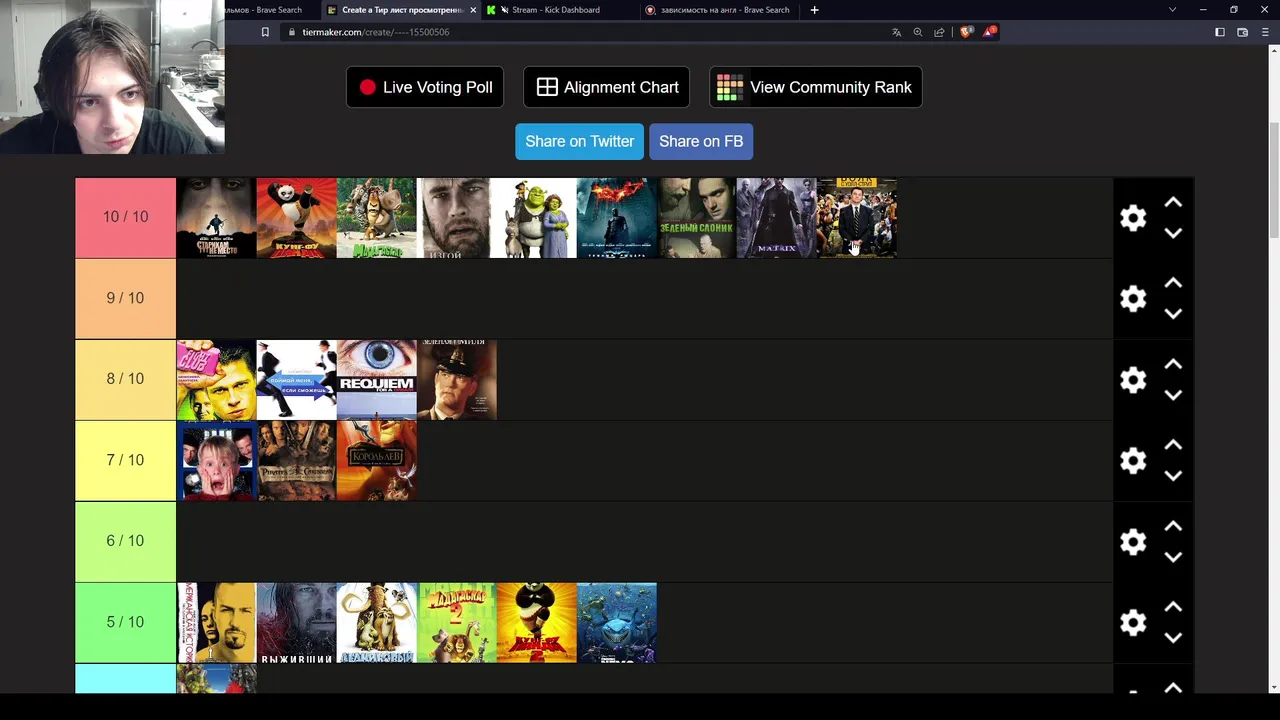Viewport: 1280px width, 720px height.
Task: Move 6 / 10 tier row down
Action: point(1173,557)
